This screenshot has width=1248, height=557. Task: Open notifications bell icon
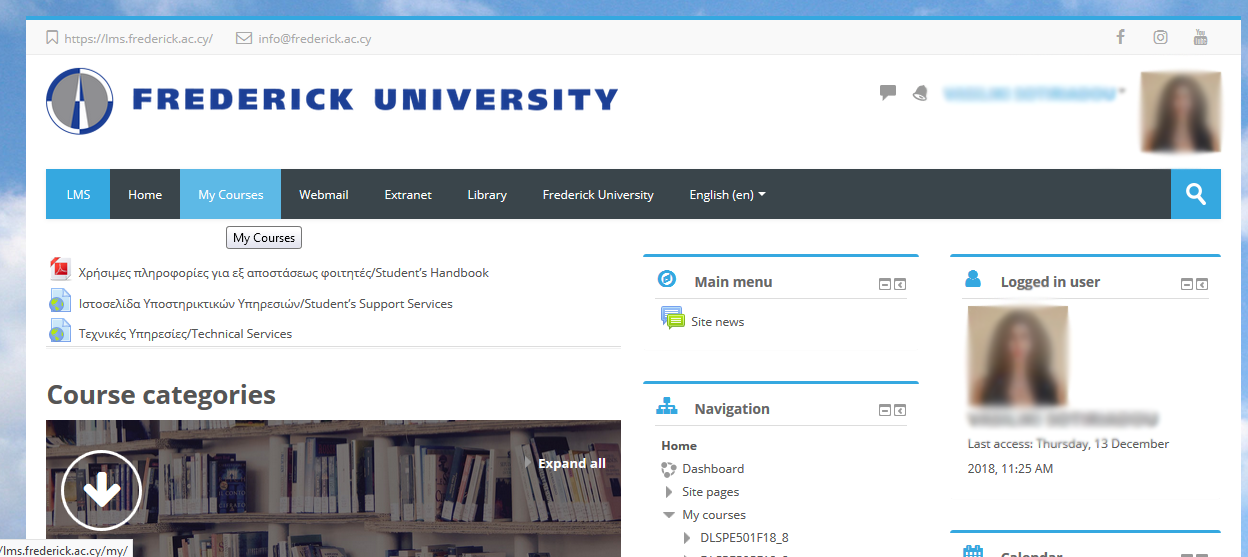click(920, 93)
